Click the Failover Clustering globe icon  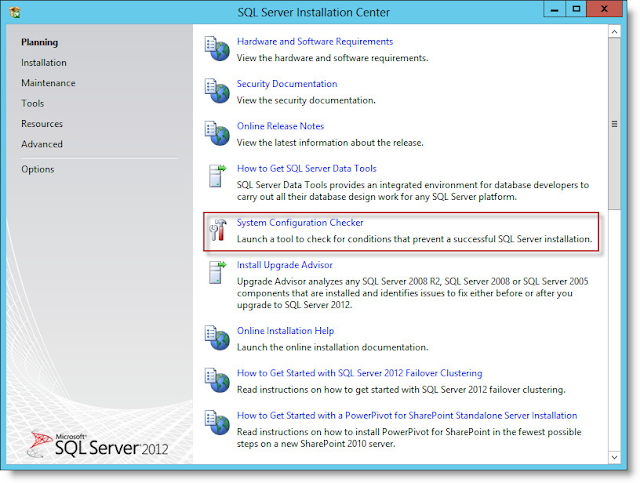coord(217,380)
